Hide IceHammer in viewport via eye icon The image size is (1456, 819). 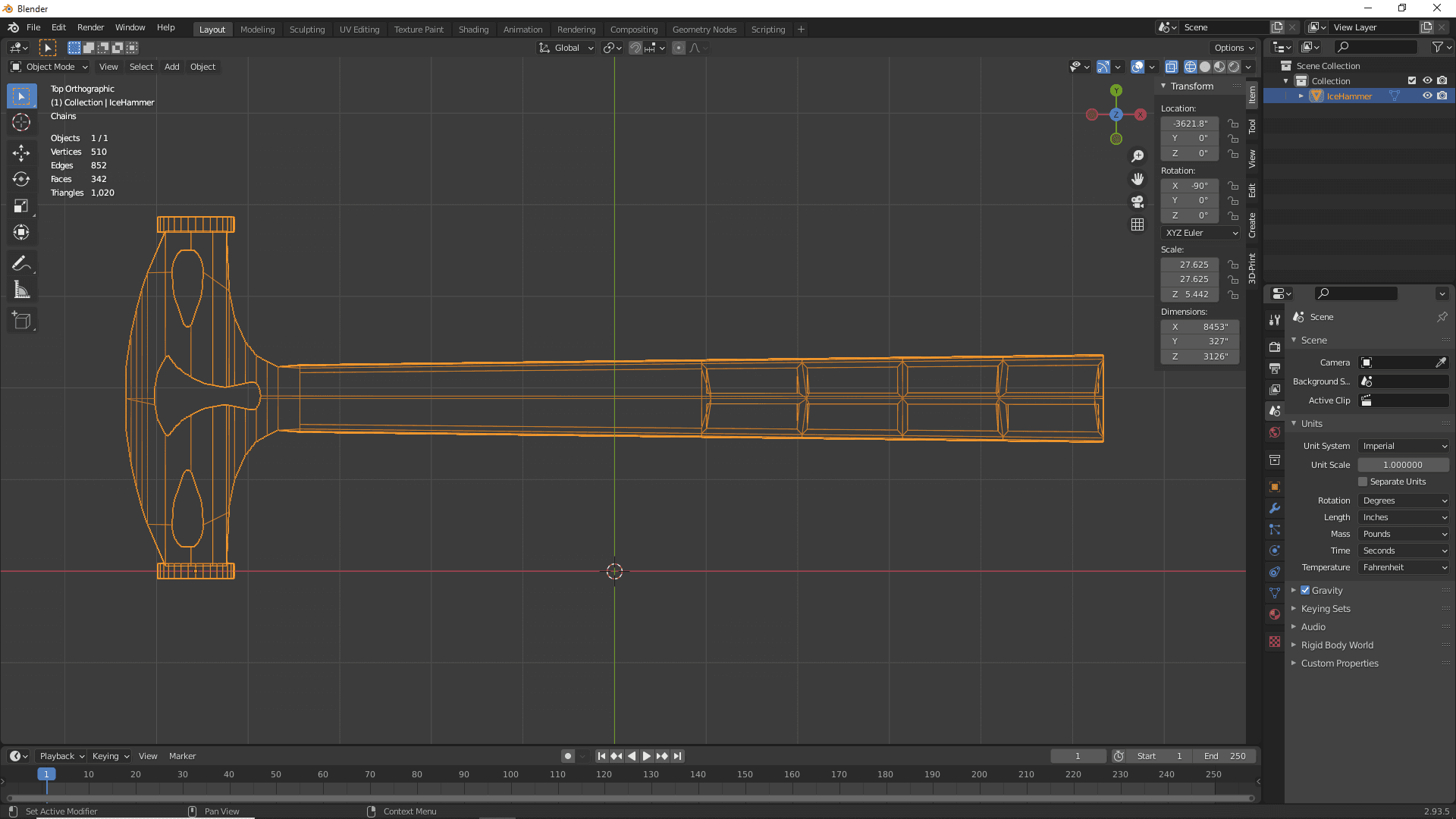click(1427, 96)
